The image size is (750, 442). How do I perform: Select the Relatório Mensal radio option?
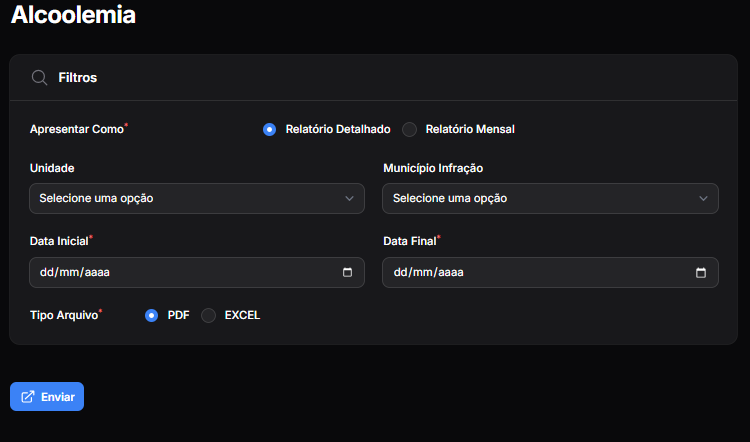click(x=409, y=129)
